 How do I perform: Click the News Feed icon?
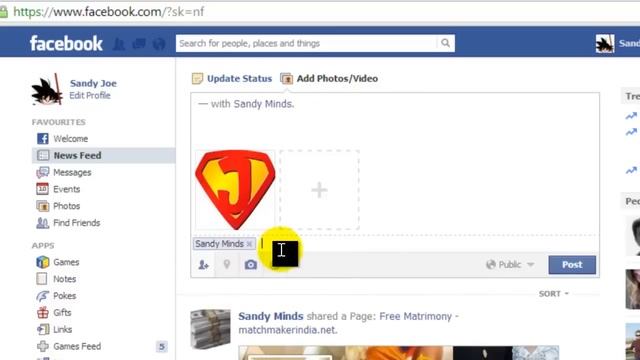(x=42, y=156)
